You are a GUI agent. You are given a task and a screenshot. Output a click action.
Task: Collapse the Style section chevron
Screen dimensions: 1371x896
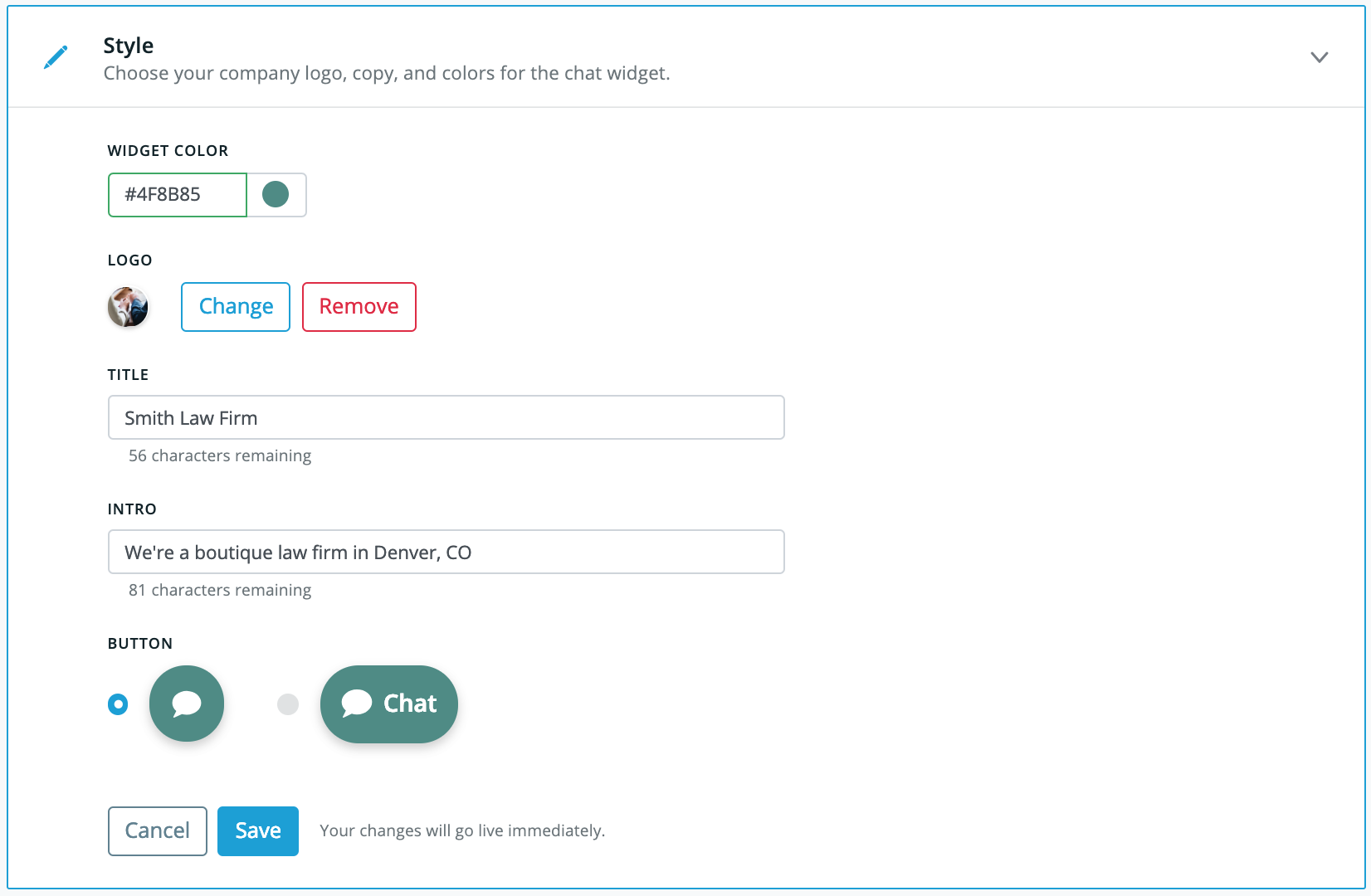pos(1319,57)
